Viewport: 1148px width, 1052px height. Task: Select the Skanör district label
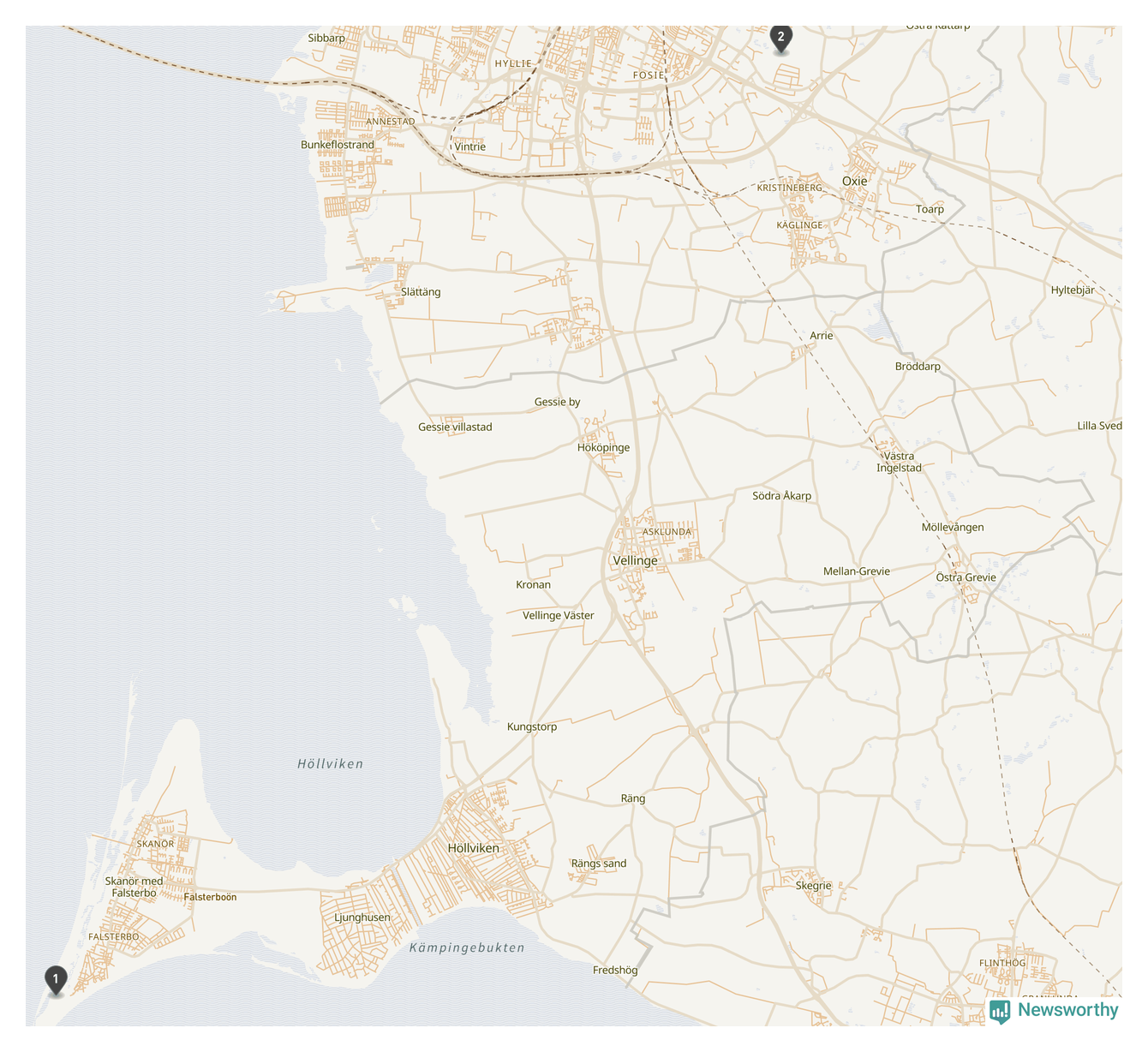155,844
